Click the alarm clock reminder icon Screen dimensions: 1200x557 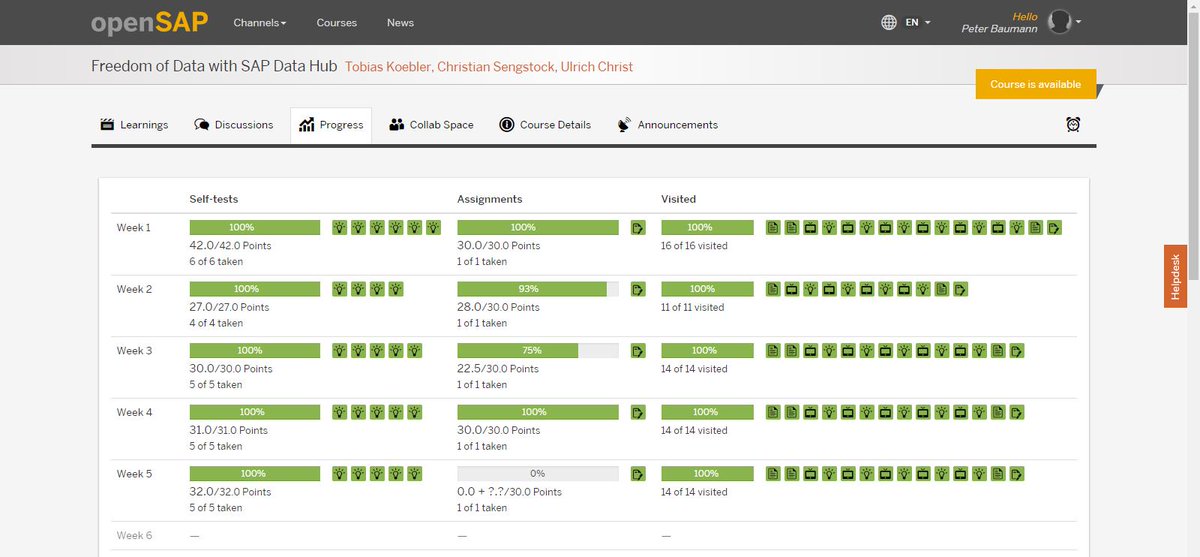pyautogui.click(x=1073, y=125)
